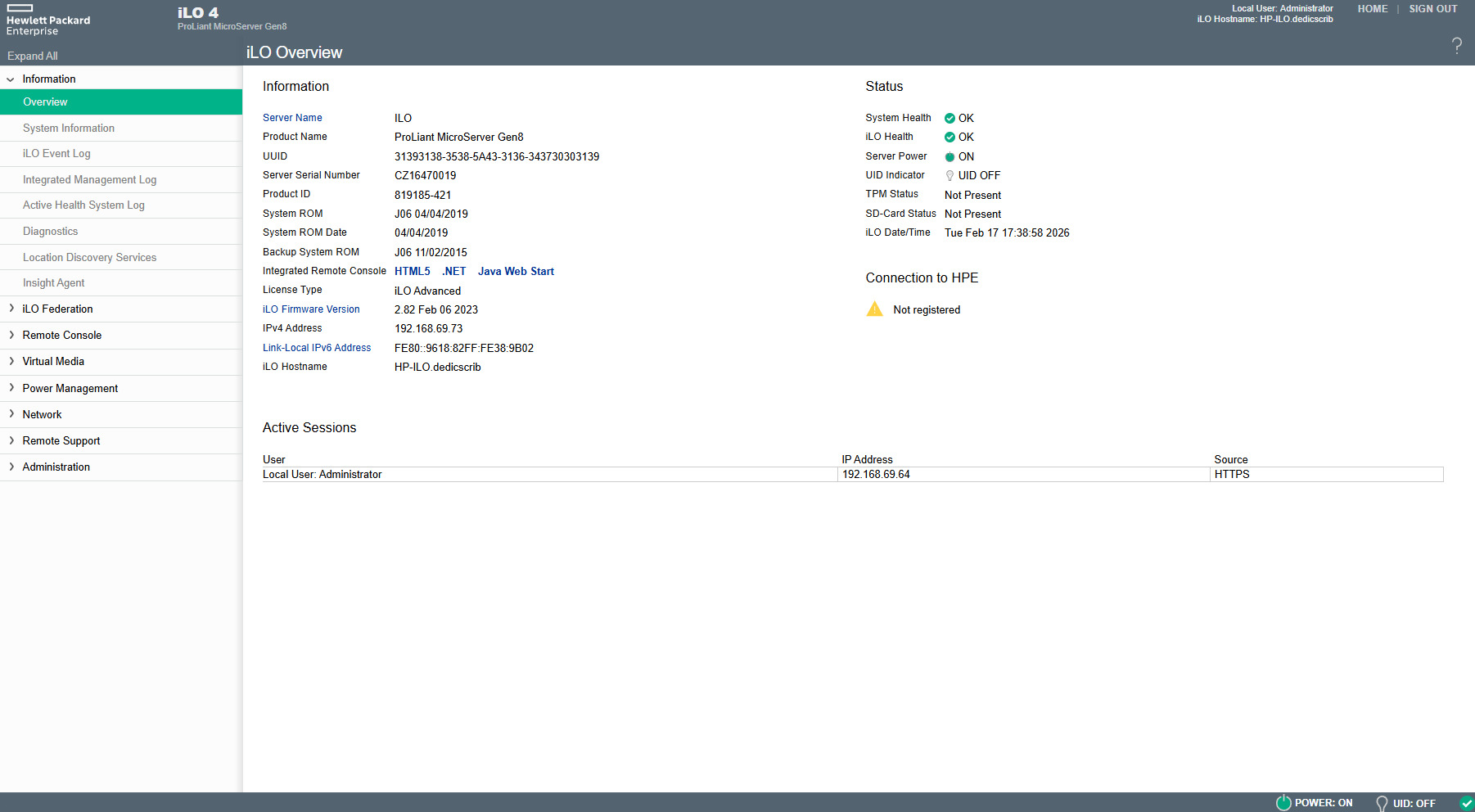Open the help question mark icon
Viewport: 1475px width, 812px height.
1456,46
